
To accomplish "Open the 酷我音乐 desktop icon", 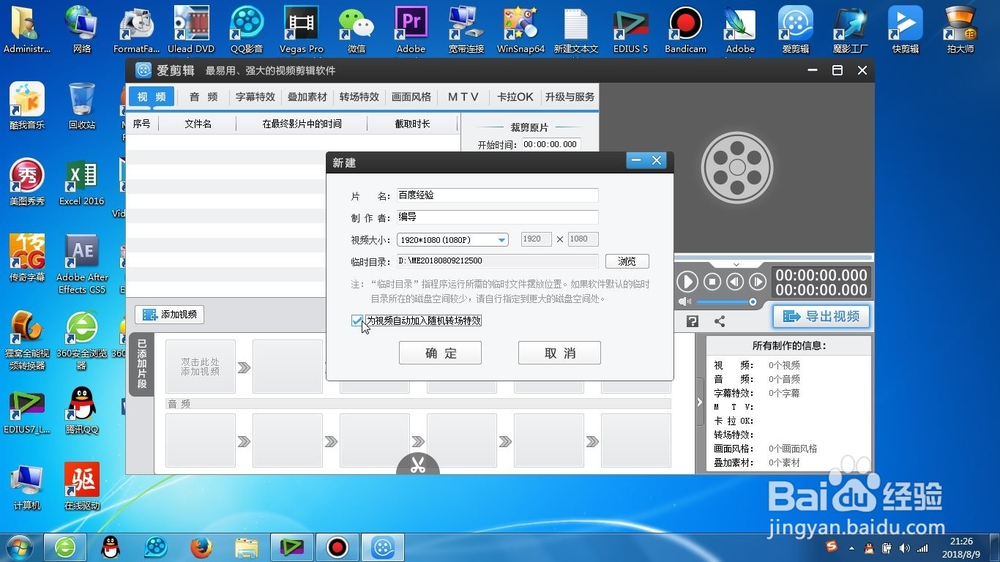I will [27, 106].
